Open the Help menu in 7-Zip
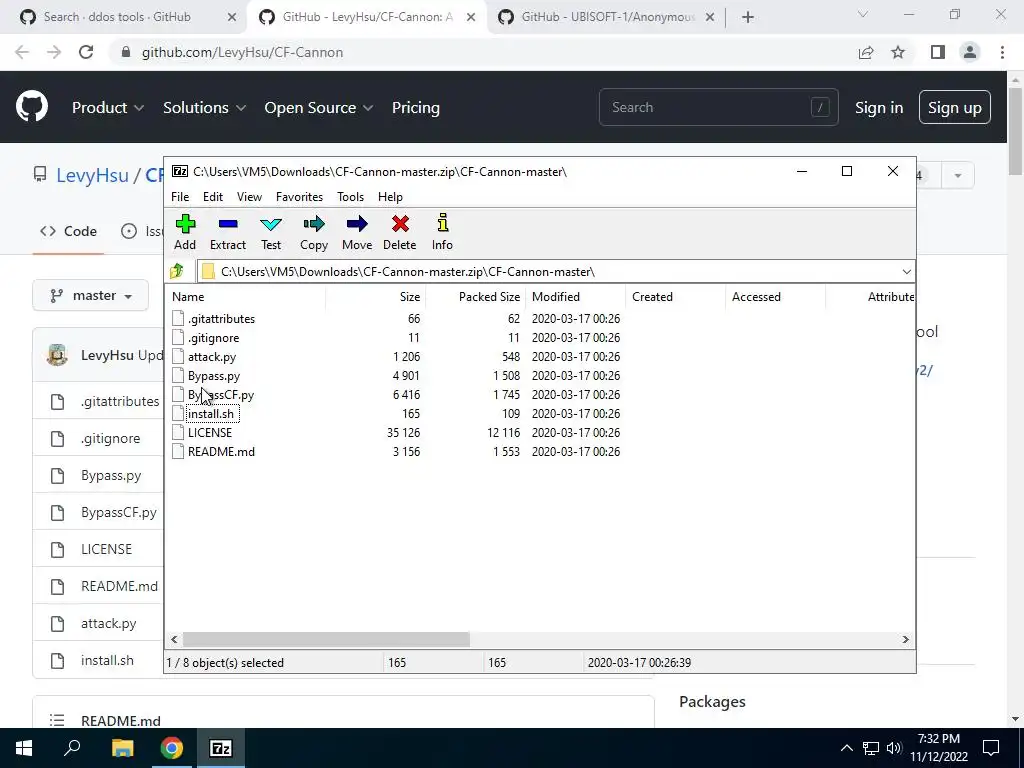This screenshot has width=1024, height=768. pyautogui.click(x=391, y=197)
